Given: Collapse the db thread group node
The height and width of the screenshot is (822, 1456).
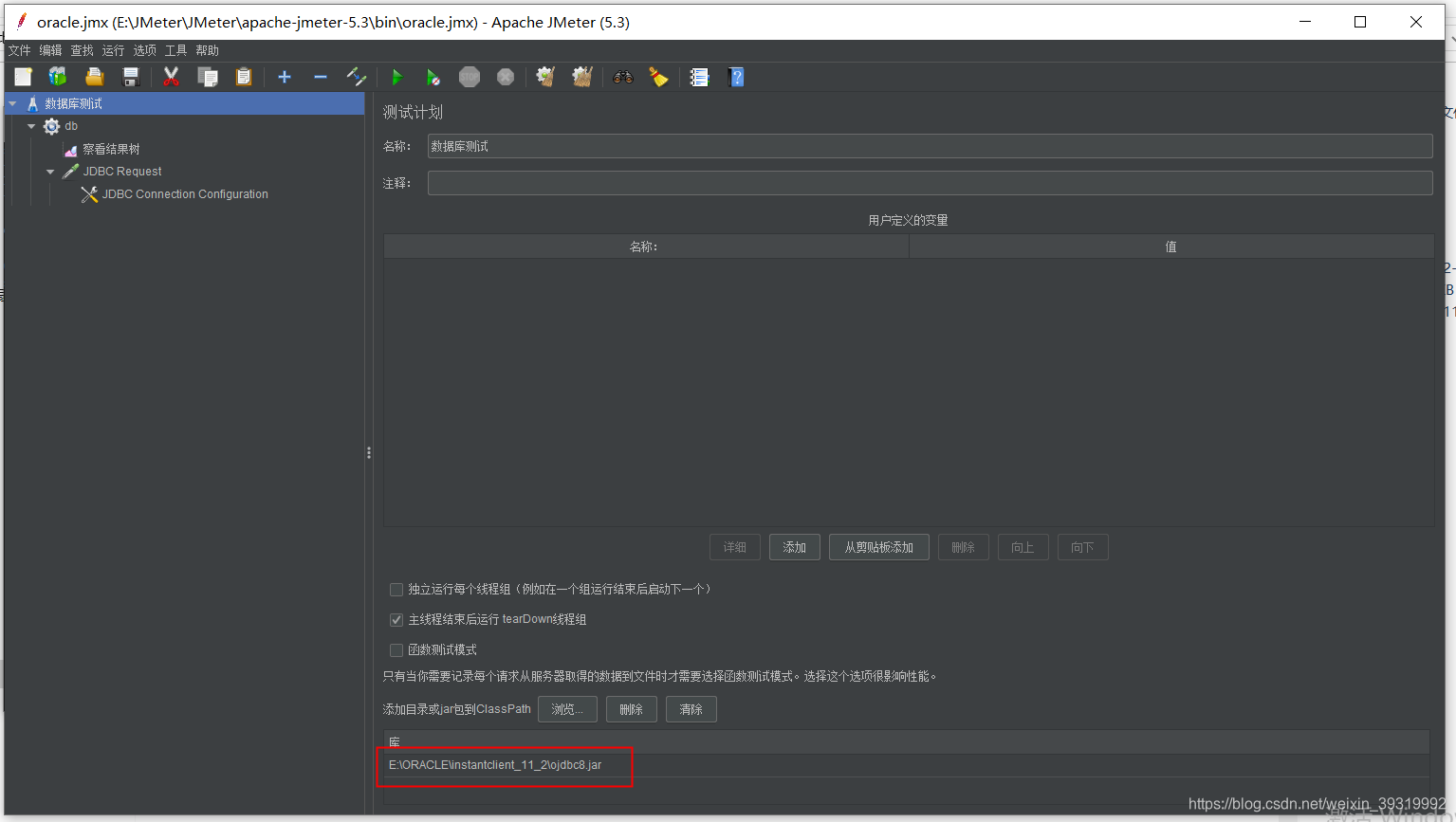Looking at the screenshot, I should [x=31, y=126].
